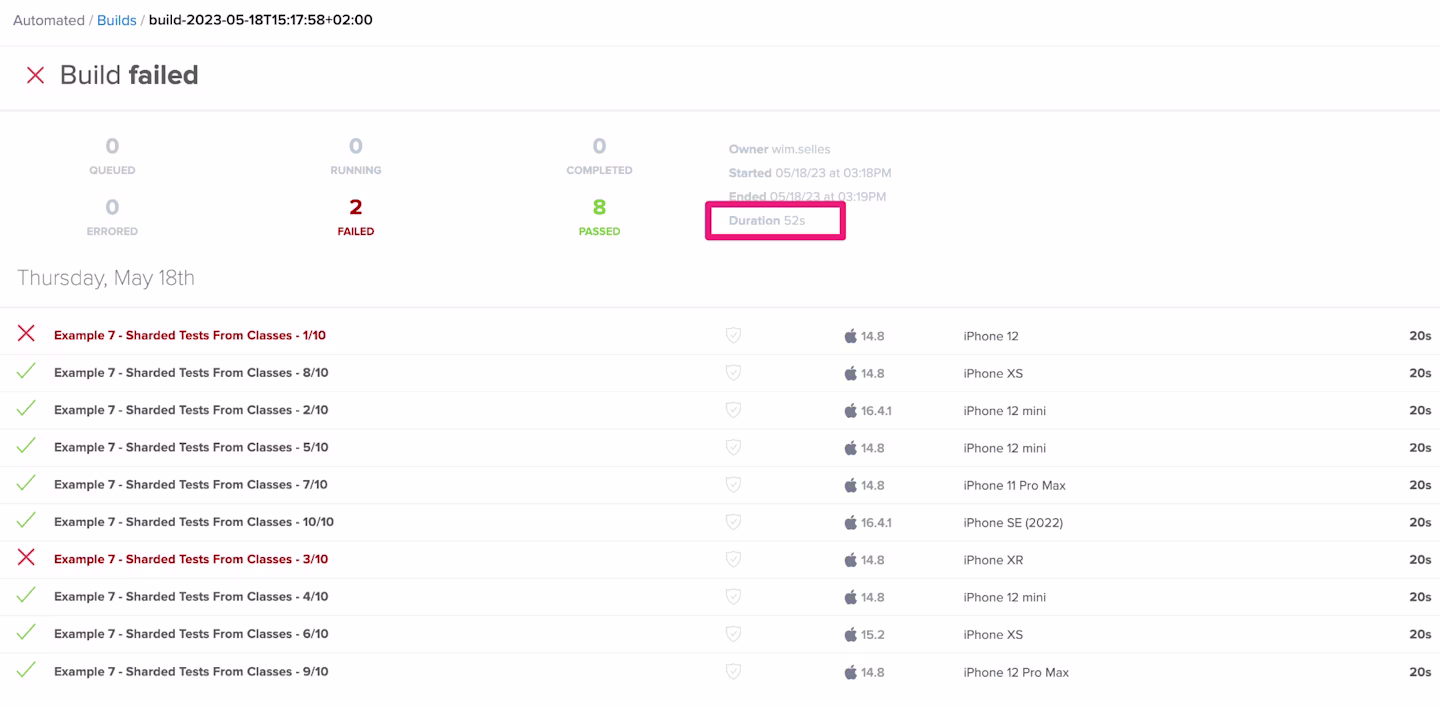Click shield icon in test 5/10 row
Viewport: 1440px width, 708px height.
click(733, 448)
